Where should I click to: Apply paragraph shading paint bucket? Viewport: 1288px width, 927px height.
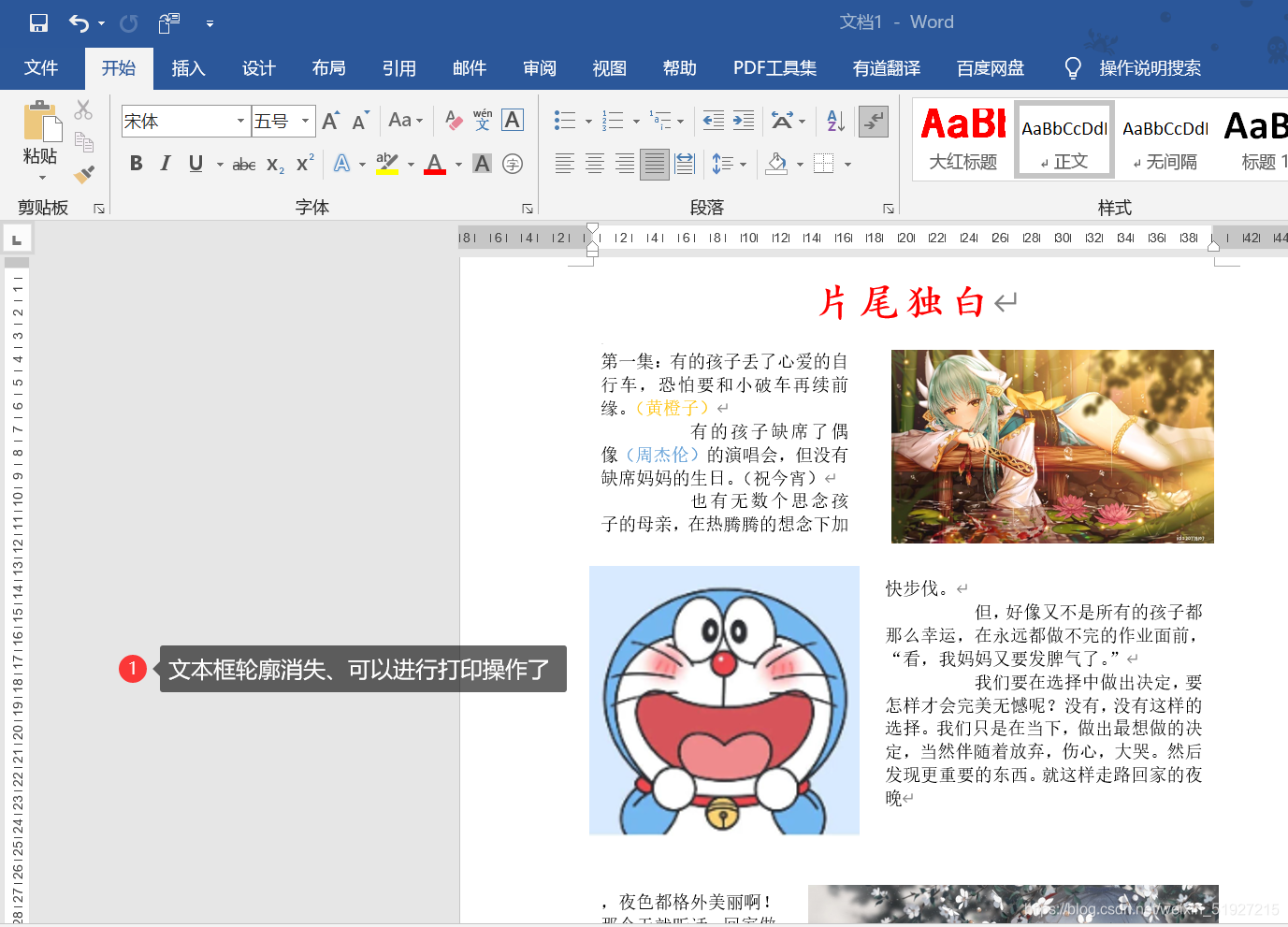point(776,164)
